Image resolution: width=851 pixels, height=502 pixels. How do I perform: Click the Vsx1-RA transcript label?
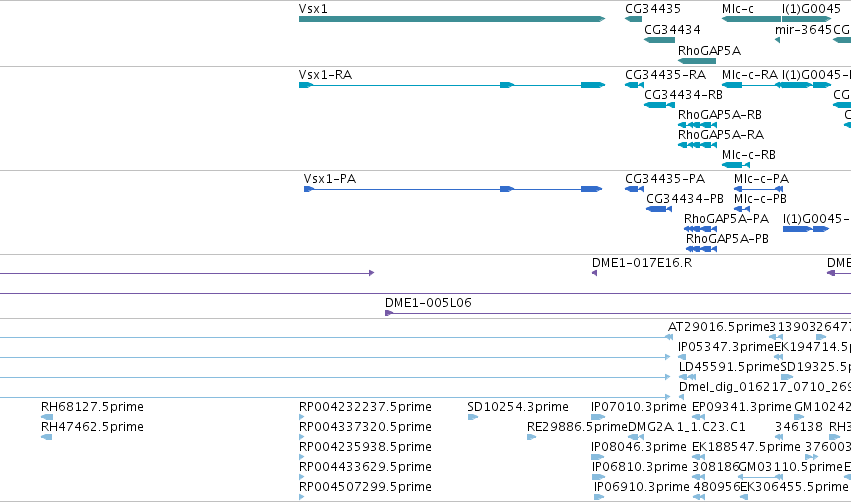pos(325,74)
